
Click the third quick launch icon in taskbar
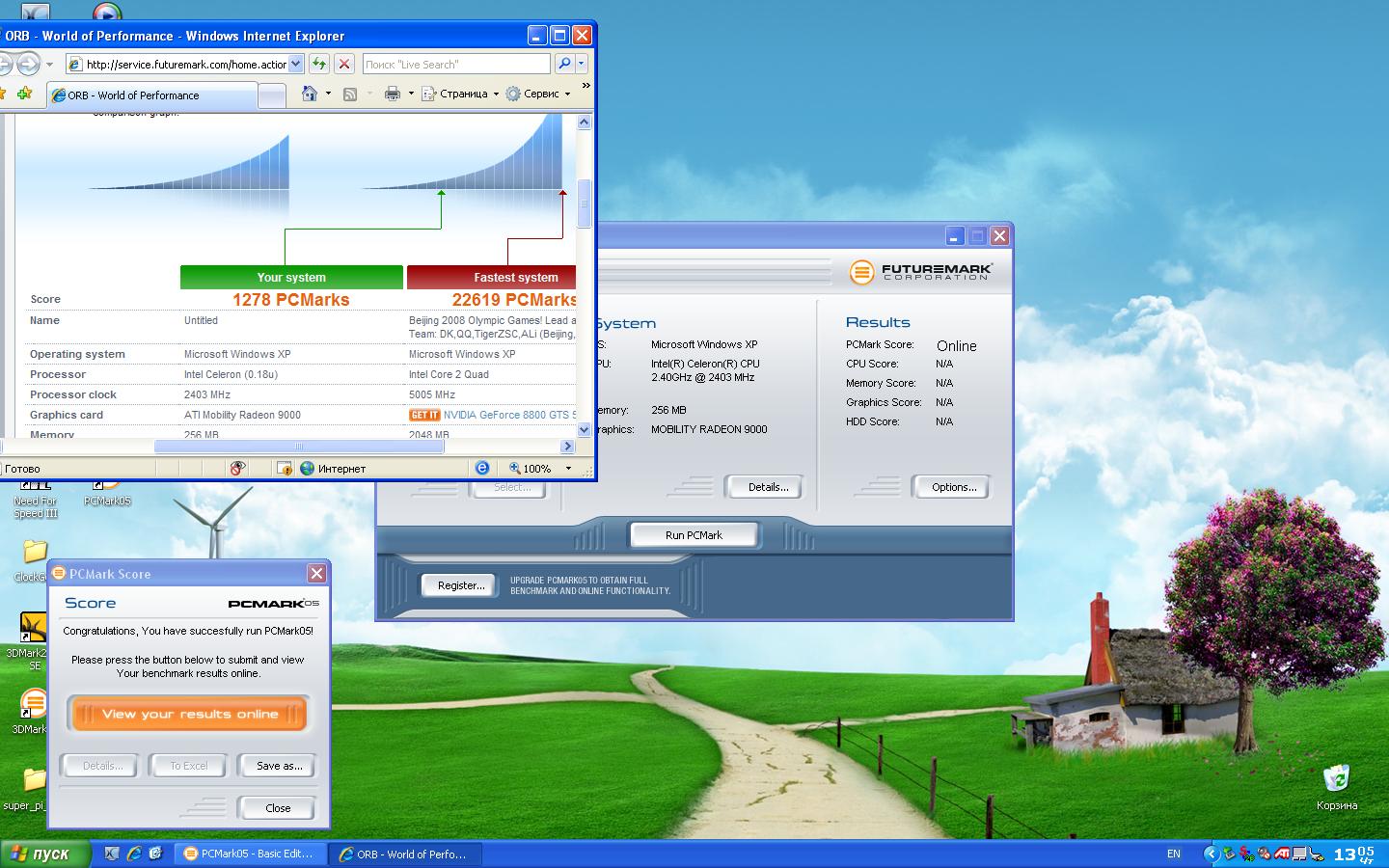(x=155, y=854)
